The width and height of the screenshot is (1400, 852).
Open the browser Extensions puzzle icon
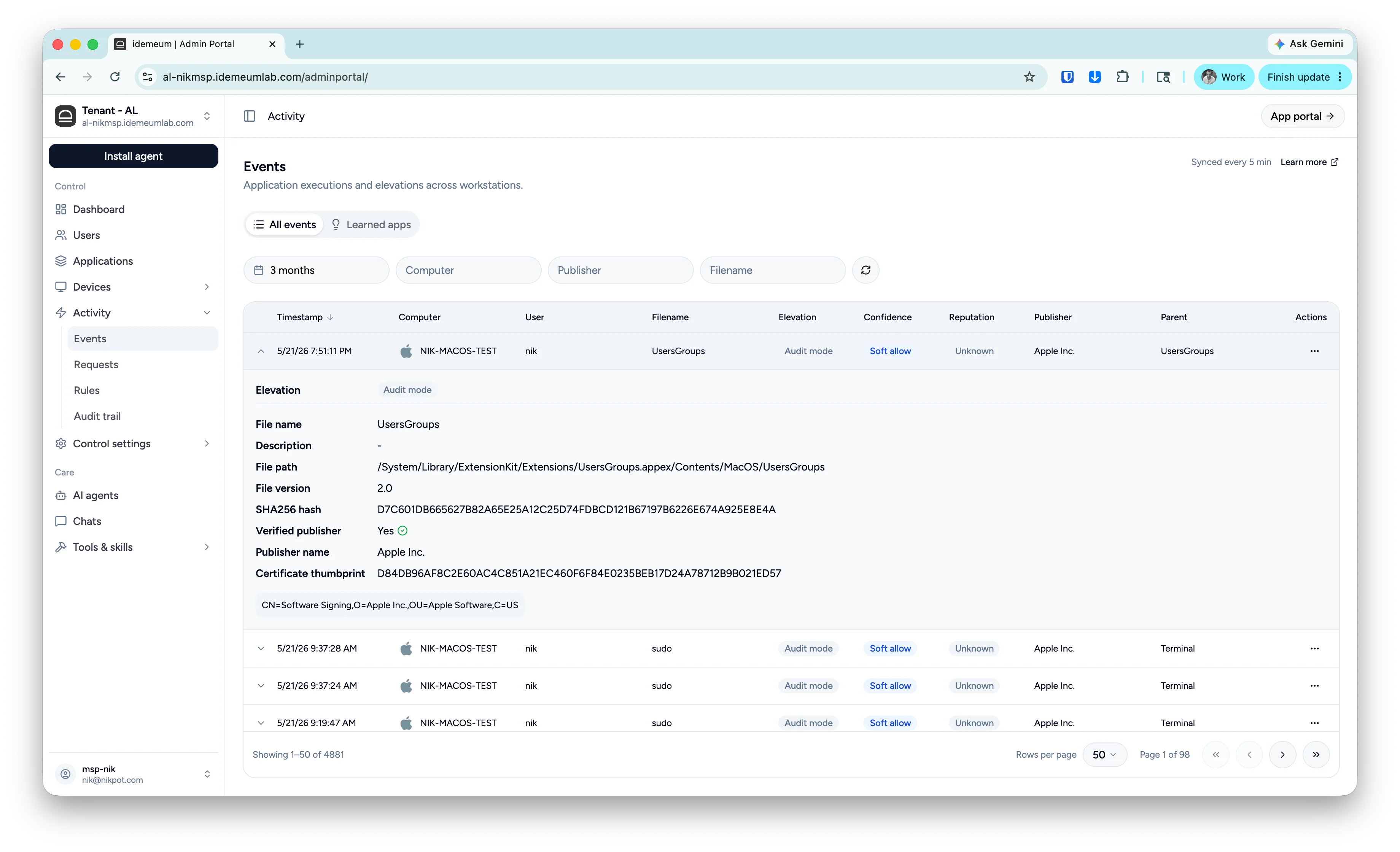1122,77
